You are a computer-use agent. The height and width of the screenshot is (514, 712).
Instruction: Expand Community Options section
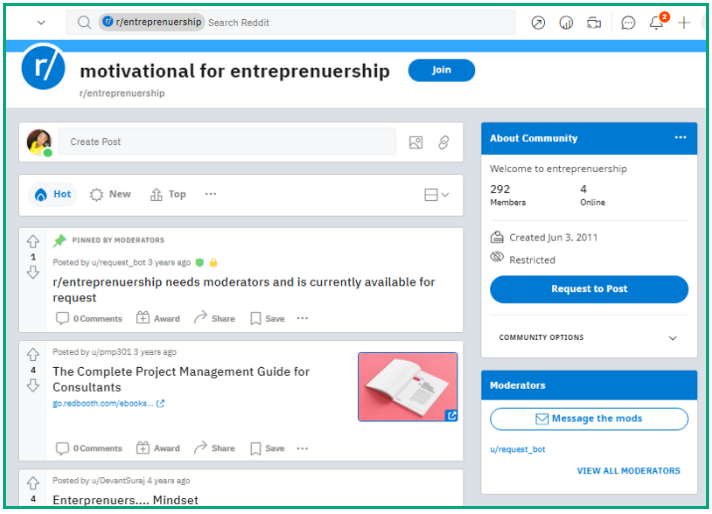588,337
